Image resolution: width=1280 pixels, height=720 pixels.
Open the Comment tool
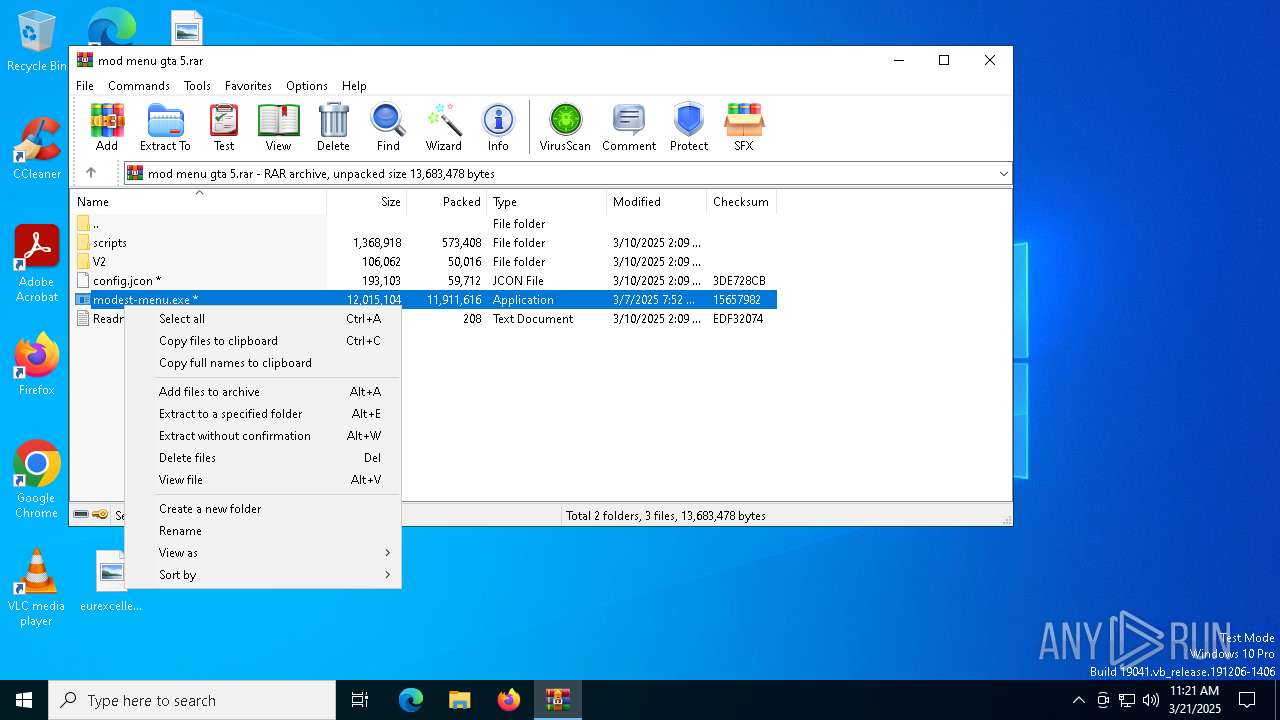629,127
